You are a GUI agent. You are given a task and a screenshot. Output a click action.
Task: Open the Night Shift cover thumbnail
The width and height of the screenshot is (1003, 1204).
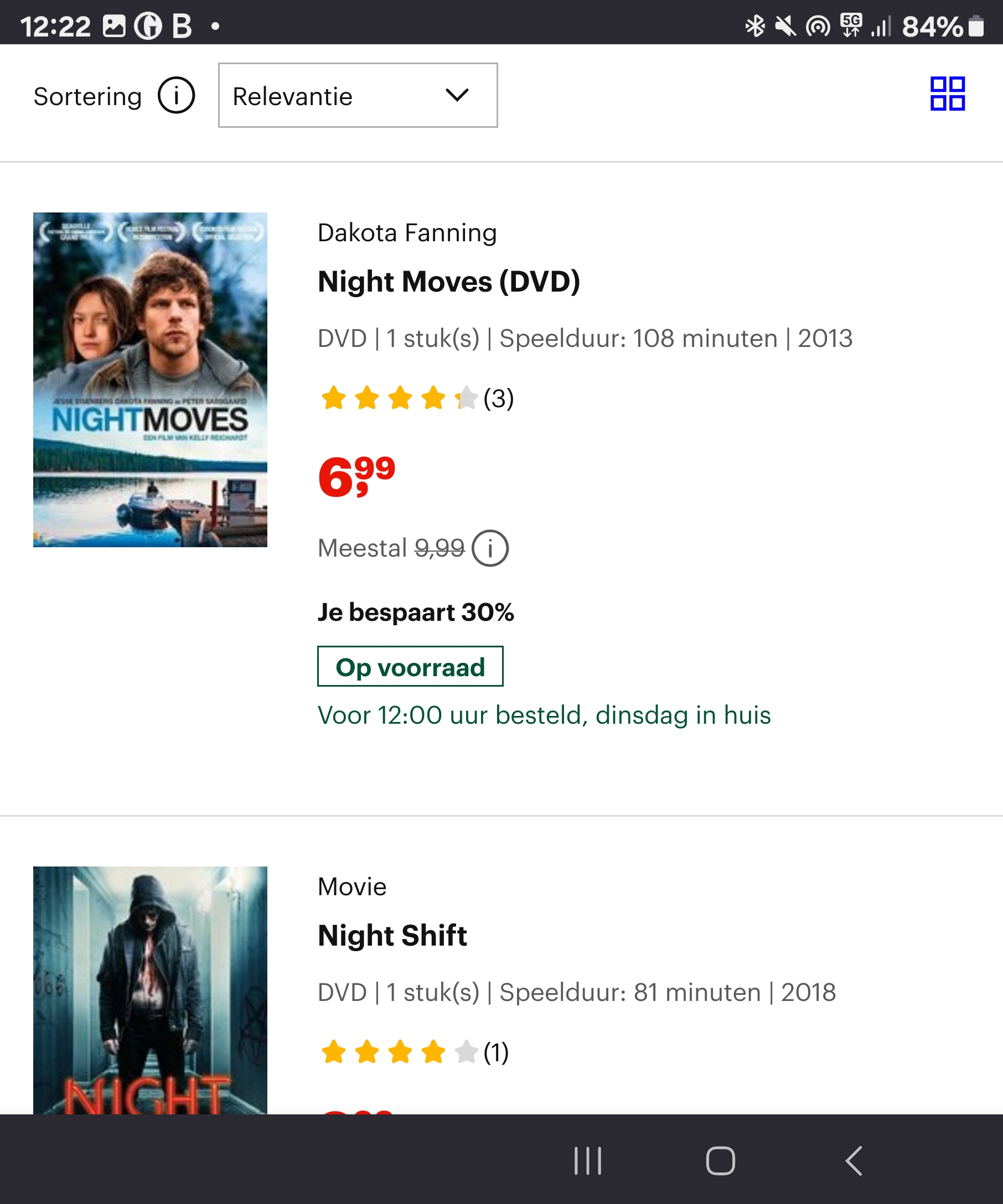point(150,990)
